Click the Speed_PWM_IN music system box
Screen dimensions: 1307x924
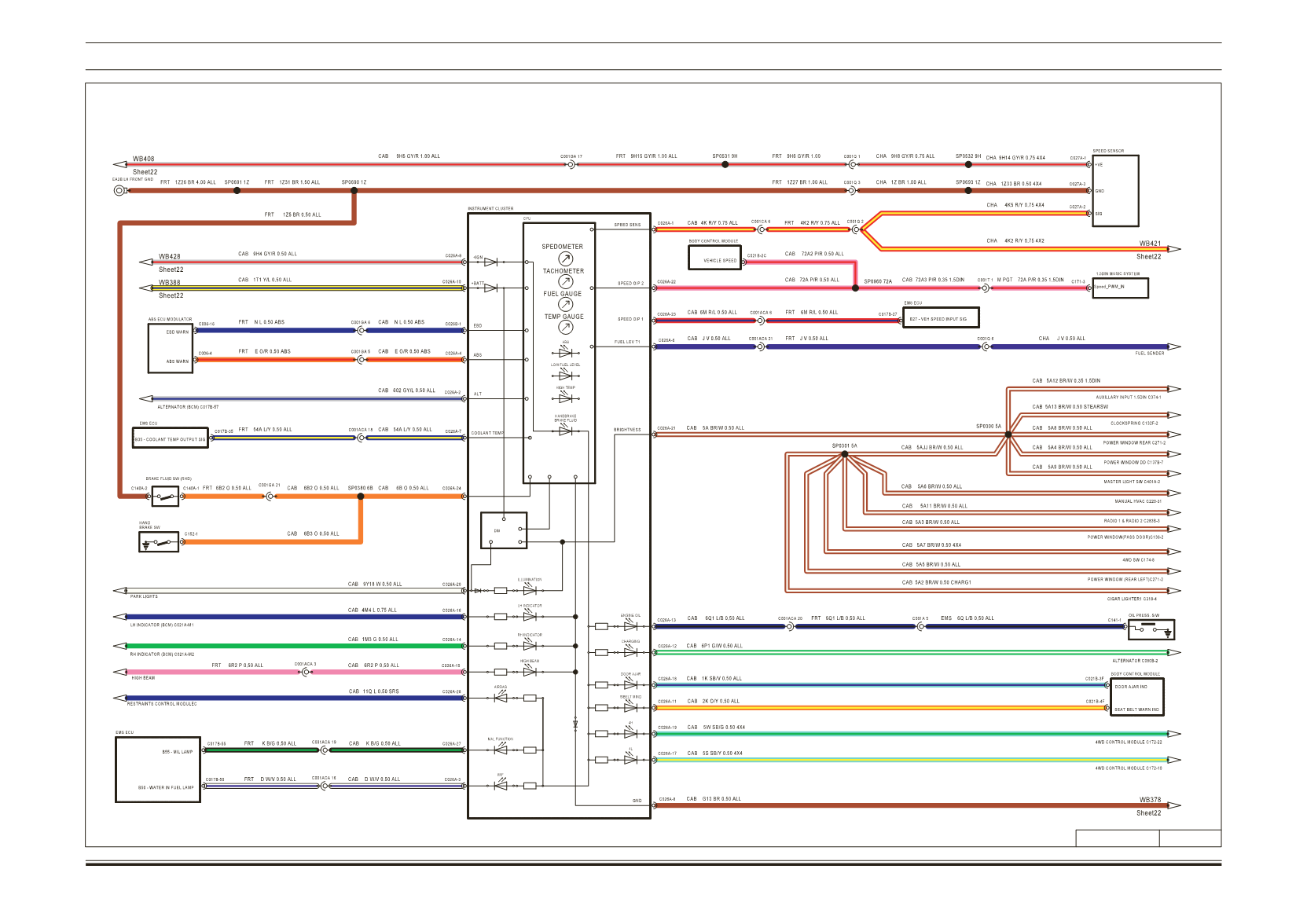click(1120, 288)
